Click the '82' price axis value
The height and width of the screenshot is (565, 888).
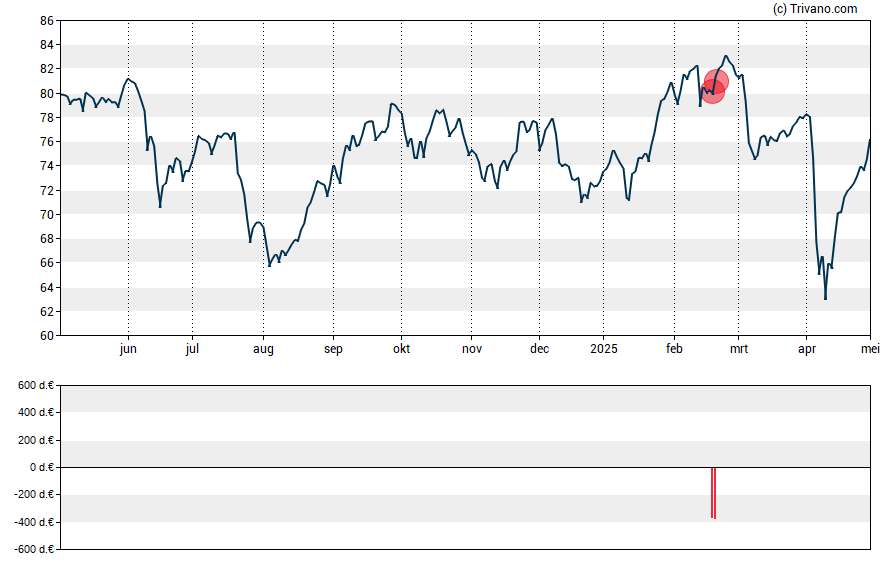tap(47, 69)
